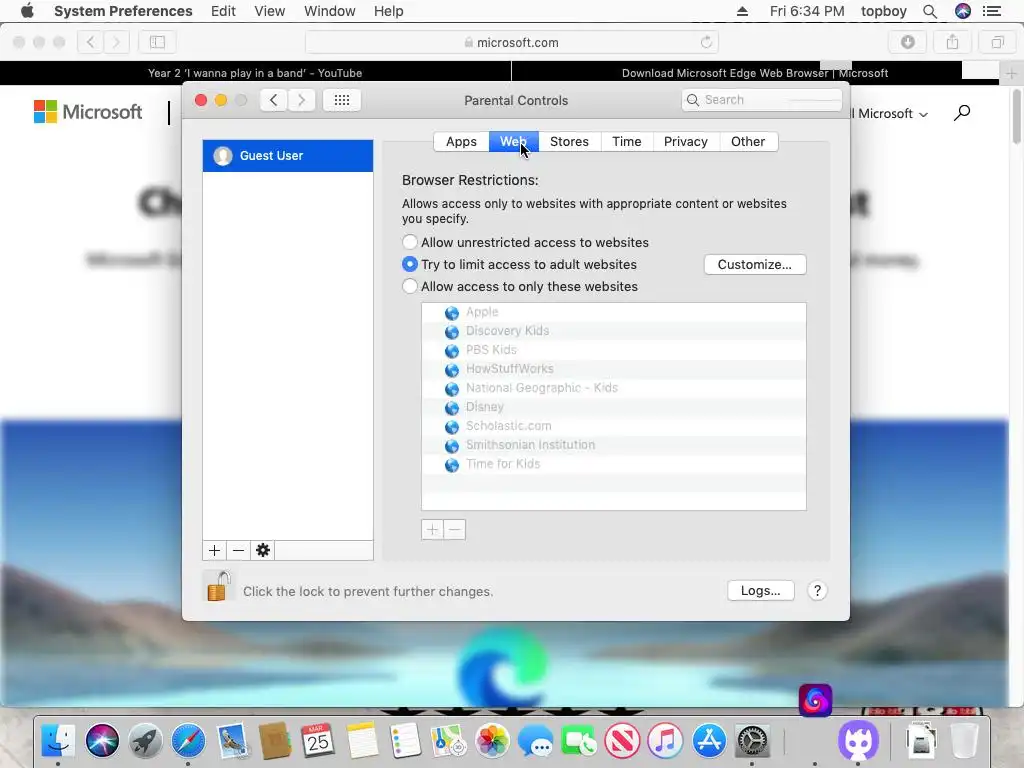Open Music iTunes icon in dock
The width and height of the screenshot is (1024, 768).
[x=665, y=741]
